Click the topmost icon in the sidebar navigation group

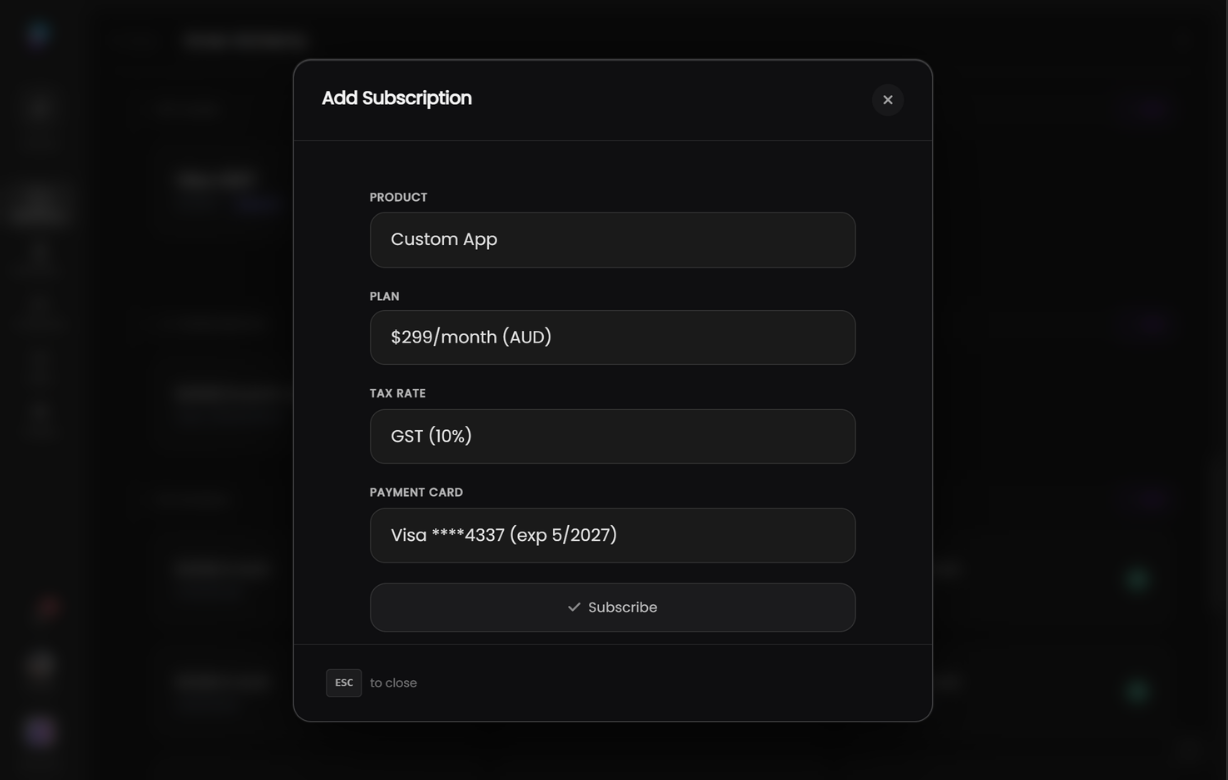tap(38, 115)
